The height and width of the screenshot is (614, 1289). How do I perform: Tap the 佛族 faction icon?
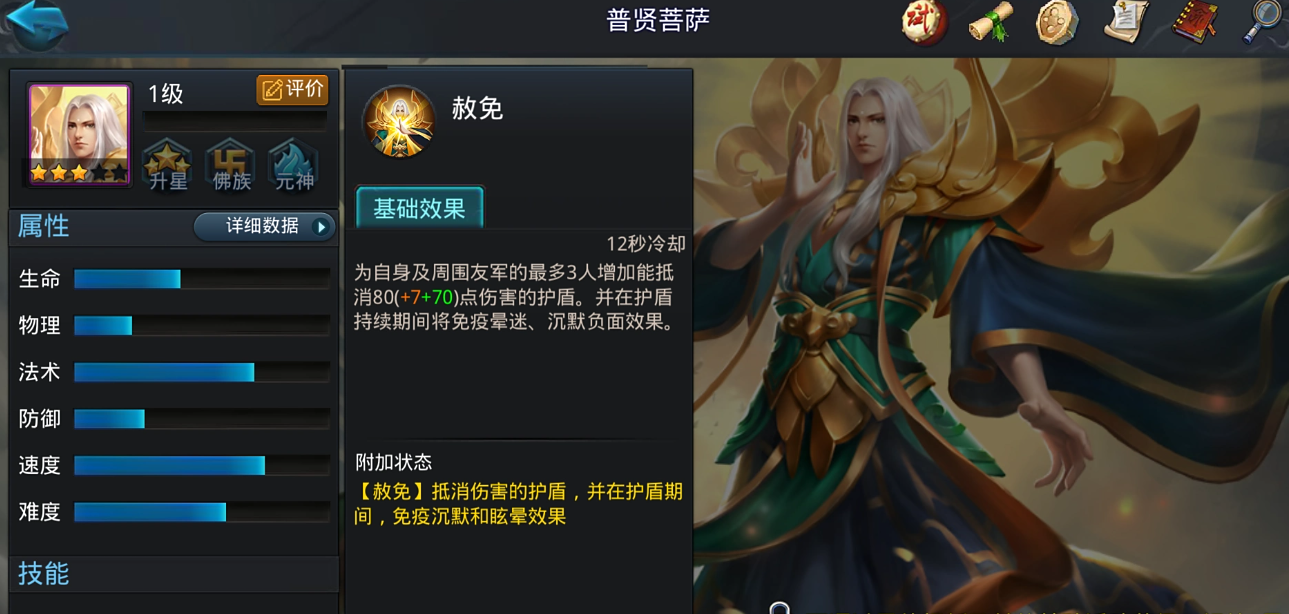231,166
